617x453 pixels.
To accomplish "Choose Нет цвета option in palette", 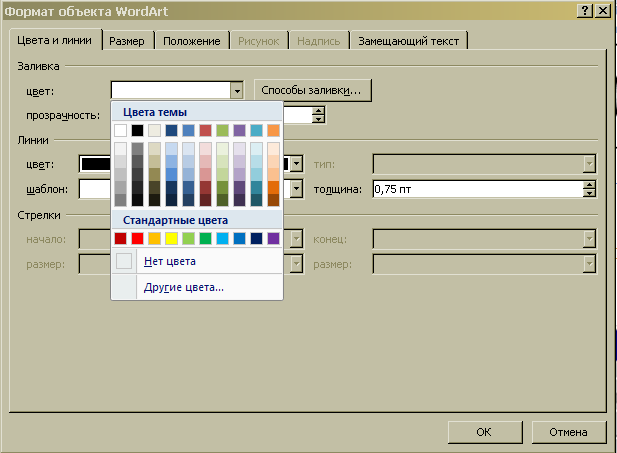I will tap(197, 261).
